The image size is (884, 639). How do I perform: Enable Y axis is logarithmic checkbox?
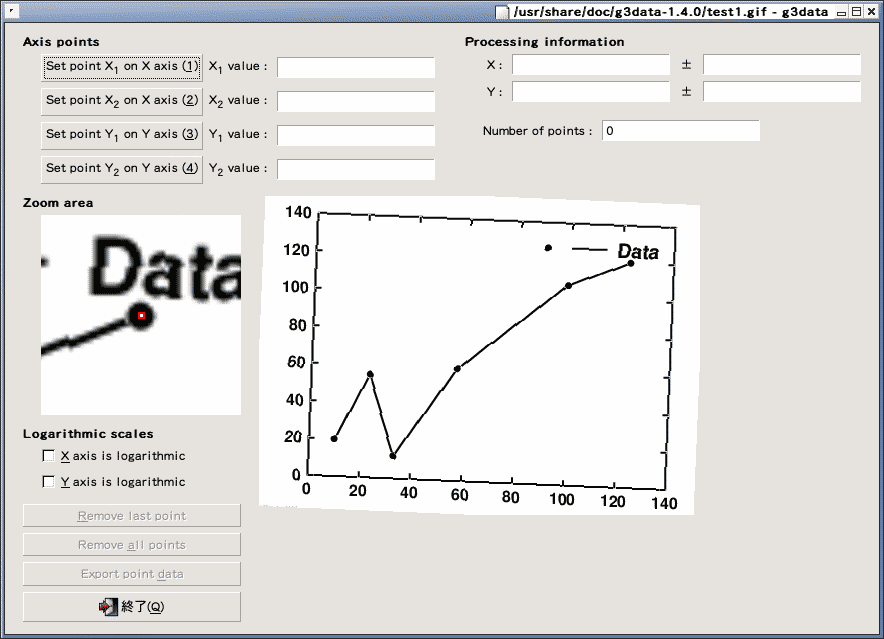(x=49, y=482)
